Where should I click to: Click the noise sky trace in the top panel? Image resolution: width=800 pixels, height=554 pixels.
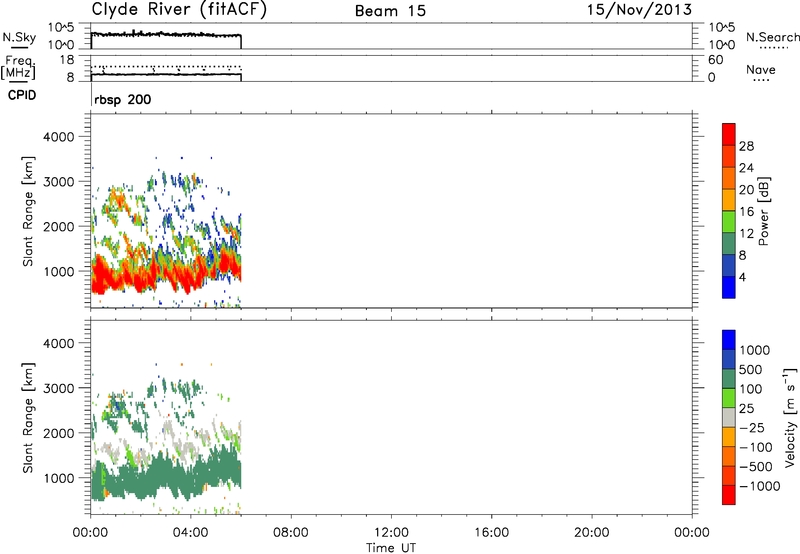coord(166,35)
